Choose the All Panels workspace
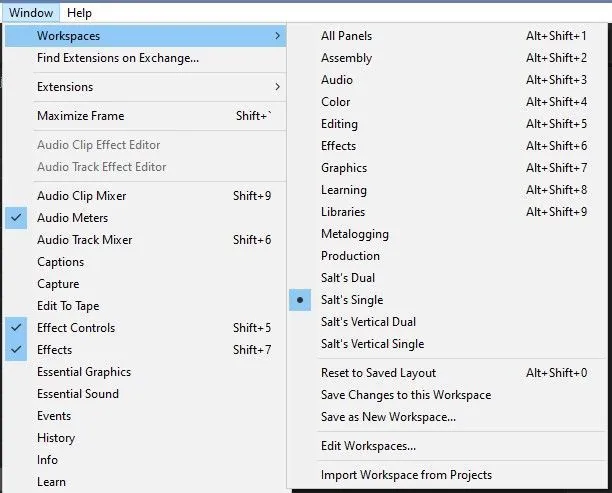Viewport: 612px width, 493px height. pyautogui.click(x=346, y=36)
